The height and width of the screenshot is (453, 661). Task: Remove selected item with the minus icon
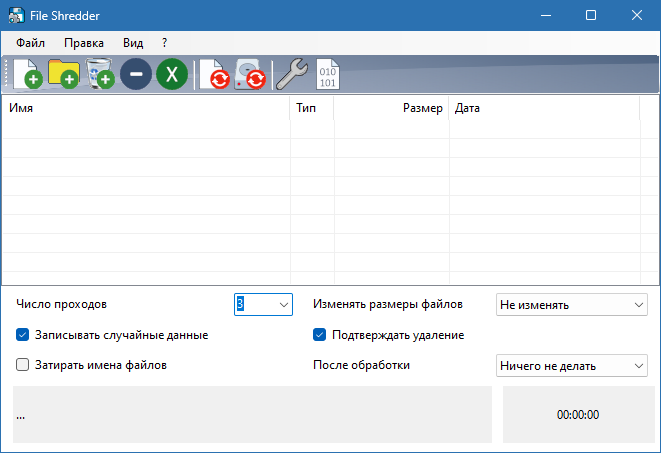point(136,74)
